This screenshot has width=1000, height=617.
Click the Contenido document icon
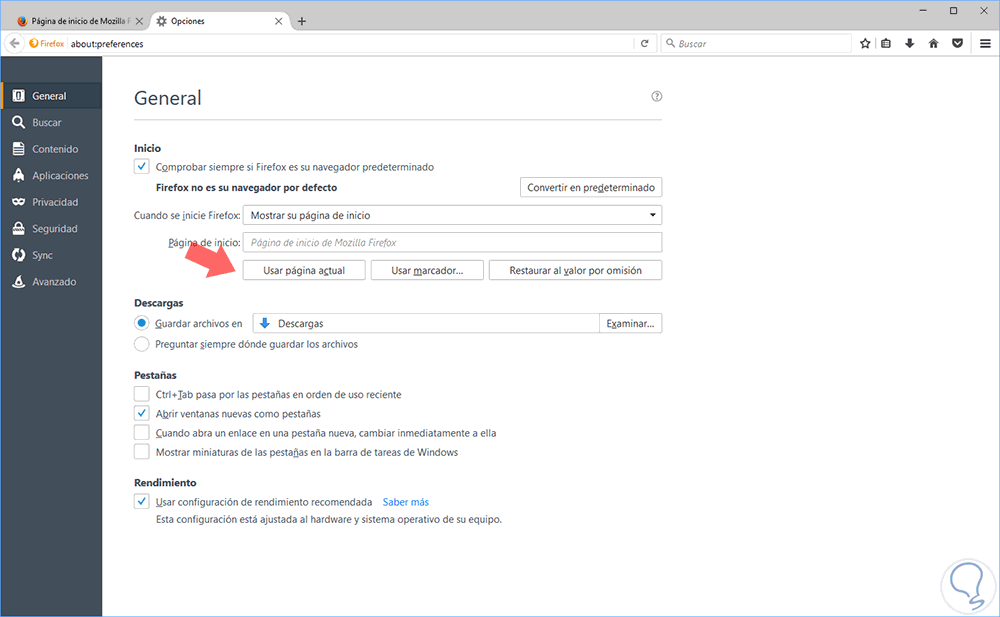coord(18,149)
